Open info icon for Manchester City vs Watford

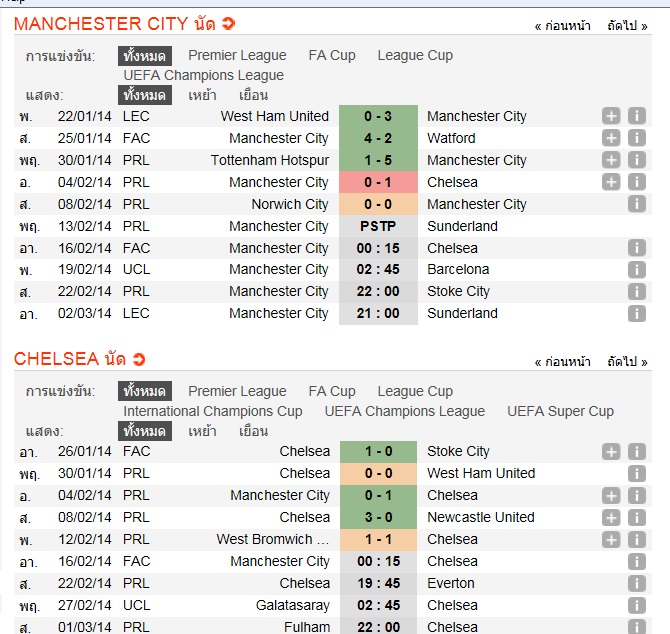[637, 138]
